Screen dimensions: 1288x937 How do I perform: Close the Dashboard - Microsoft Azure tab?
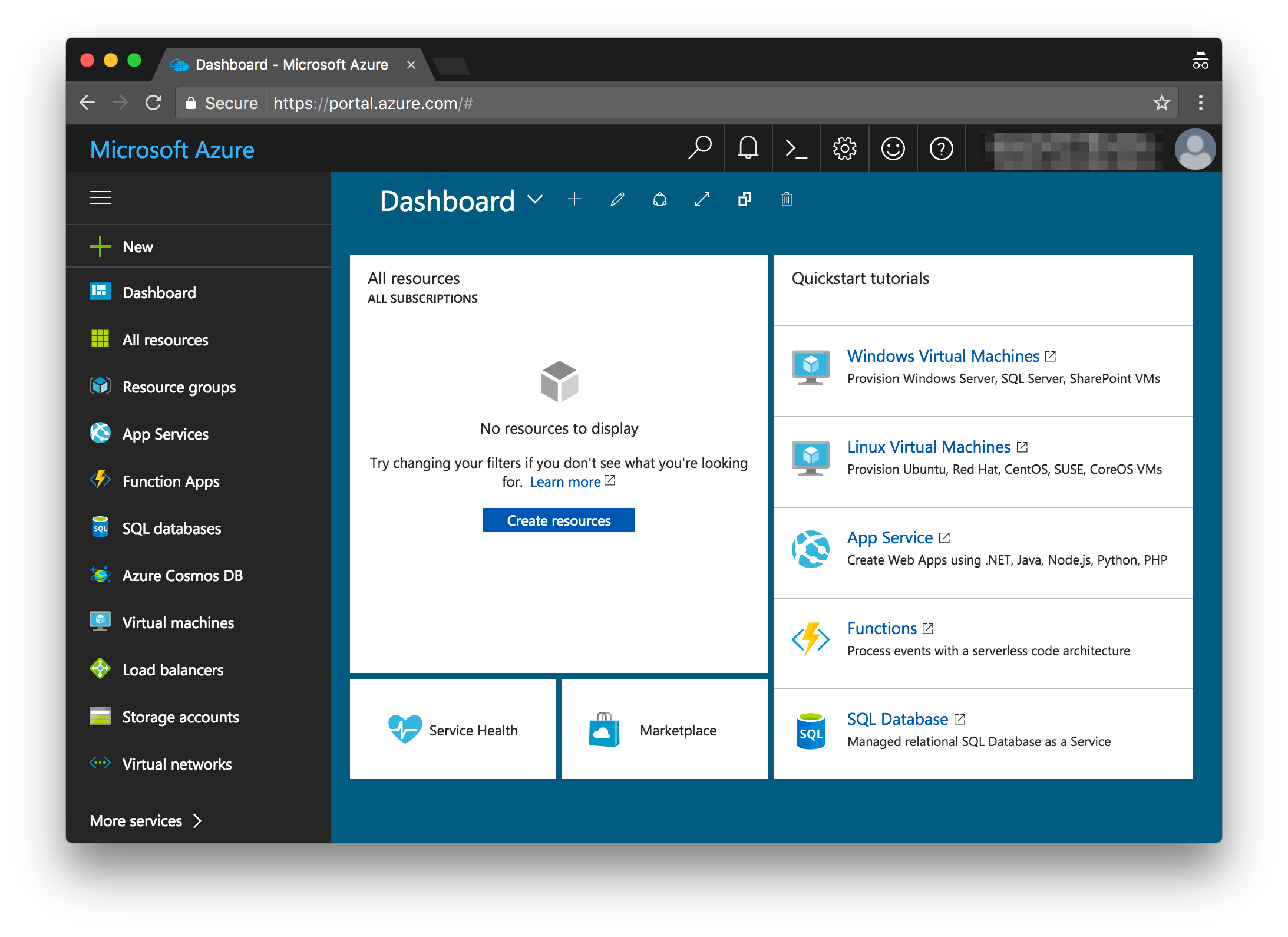point(411,65)
